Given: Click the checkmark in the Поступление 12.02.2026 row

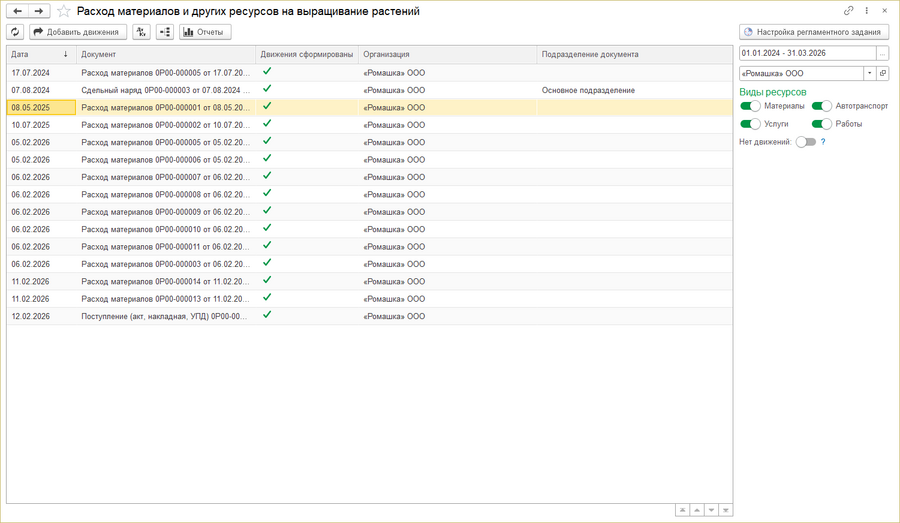Looking at the screenshot, I should (x=267, y=315).
